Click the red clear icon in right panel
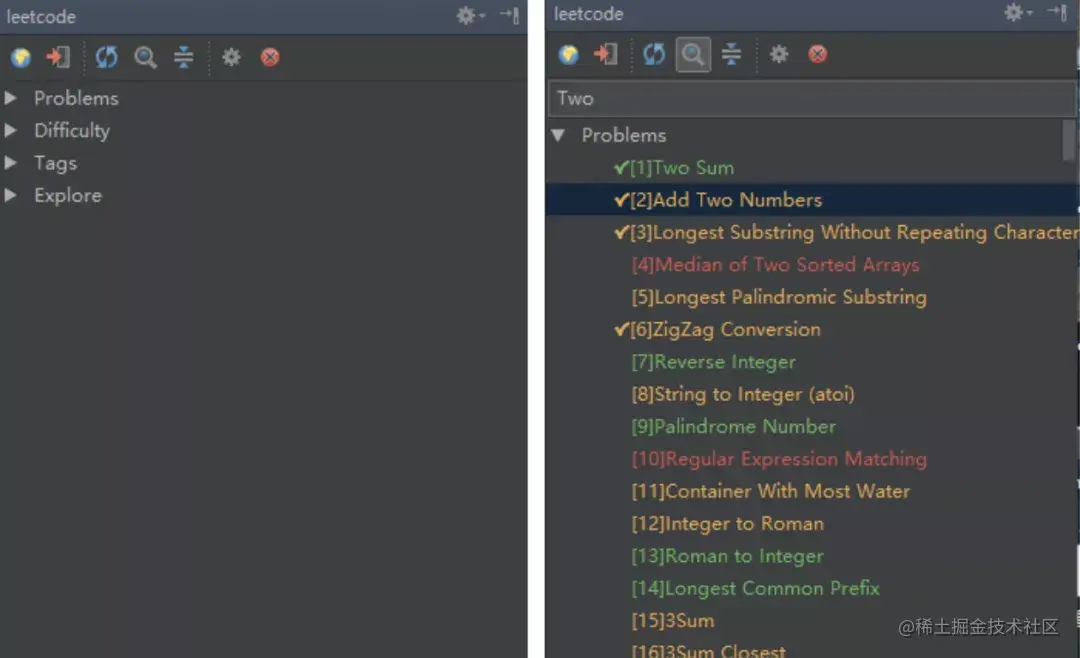The height and width of the screenshot is (658, 1080). pyautogui.click(x=818, y=54)
